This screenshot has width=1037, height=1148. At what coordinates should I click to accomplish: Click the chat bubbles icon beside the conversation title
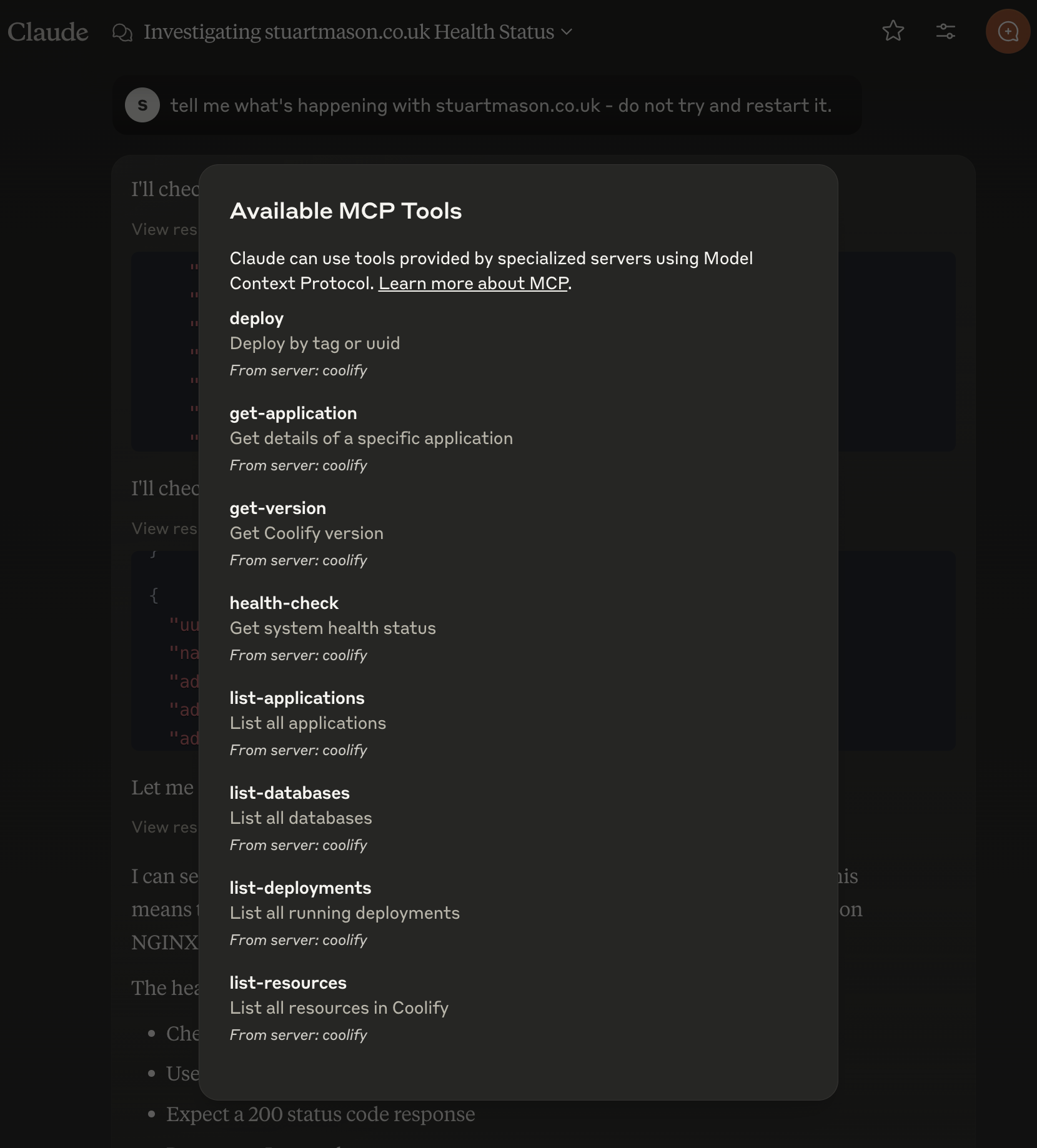[122, 31]
